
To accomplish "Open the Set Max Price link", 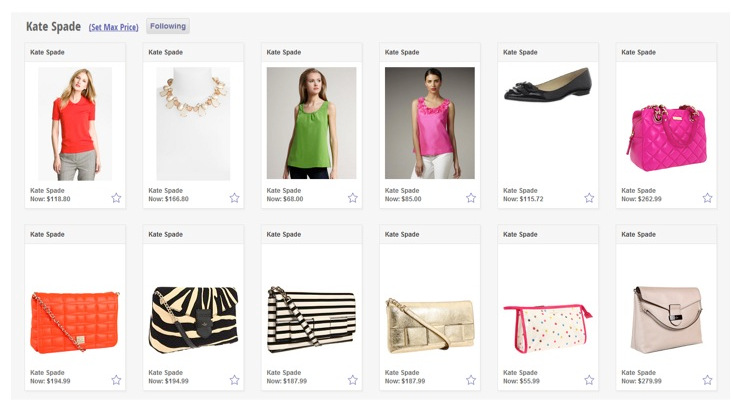I will tap(114, 27).
